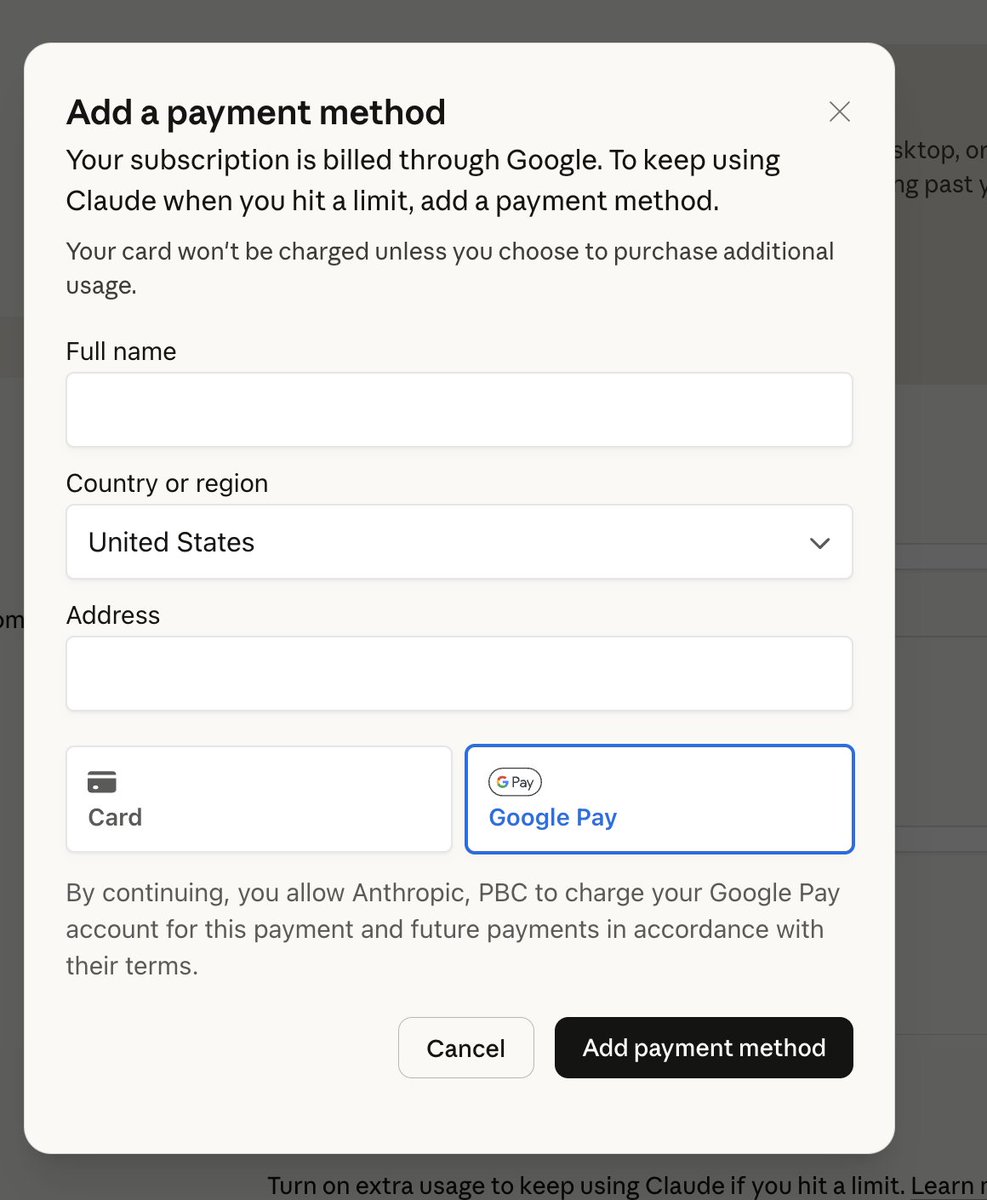Click the 'By continuing, you allow Anthropic' disclaimer

[453, 930]
